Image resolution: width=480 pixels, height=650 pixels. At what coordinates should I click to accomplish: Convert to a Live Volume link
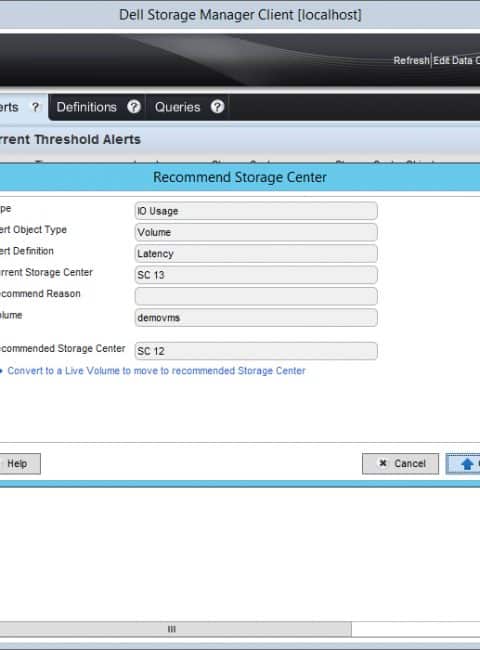(156, 371)
